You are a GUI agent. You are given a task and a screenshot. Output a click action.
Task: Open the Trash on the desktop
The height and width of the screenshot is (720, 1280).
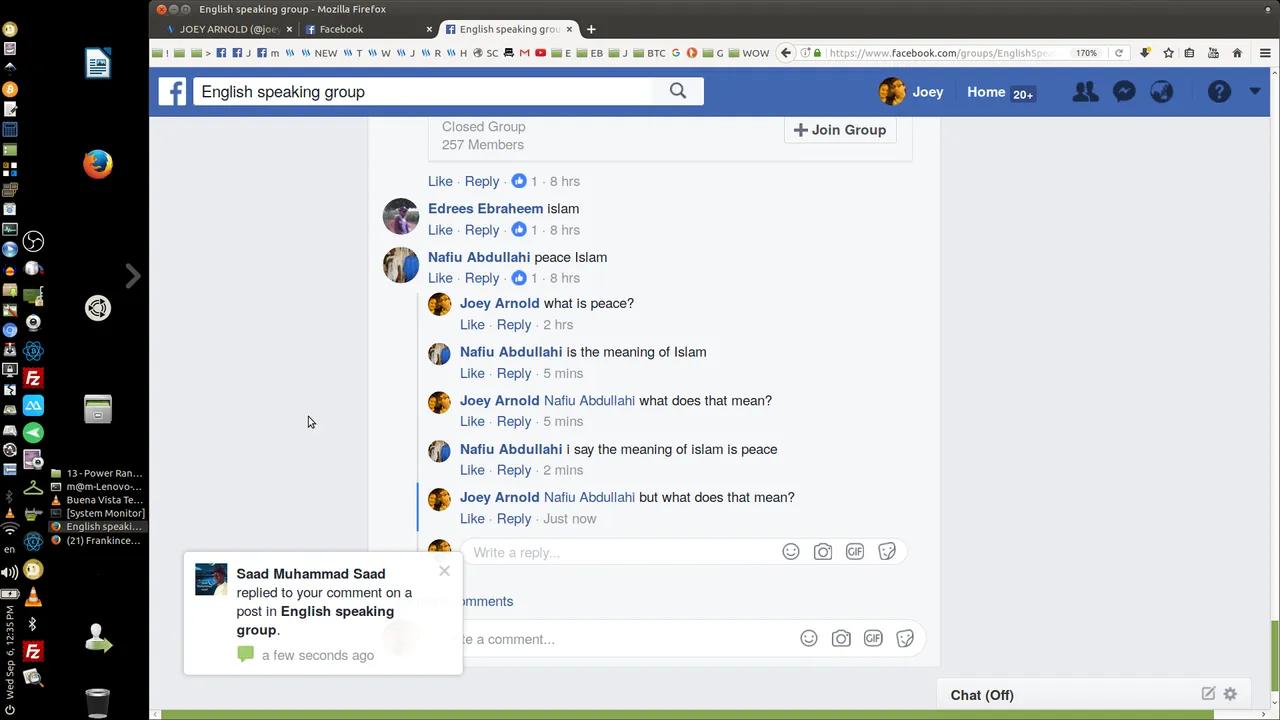point(97,702)
